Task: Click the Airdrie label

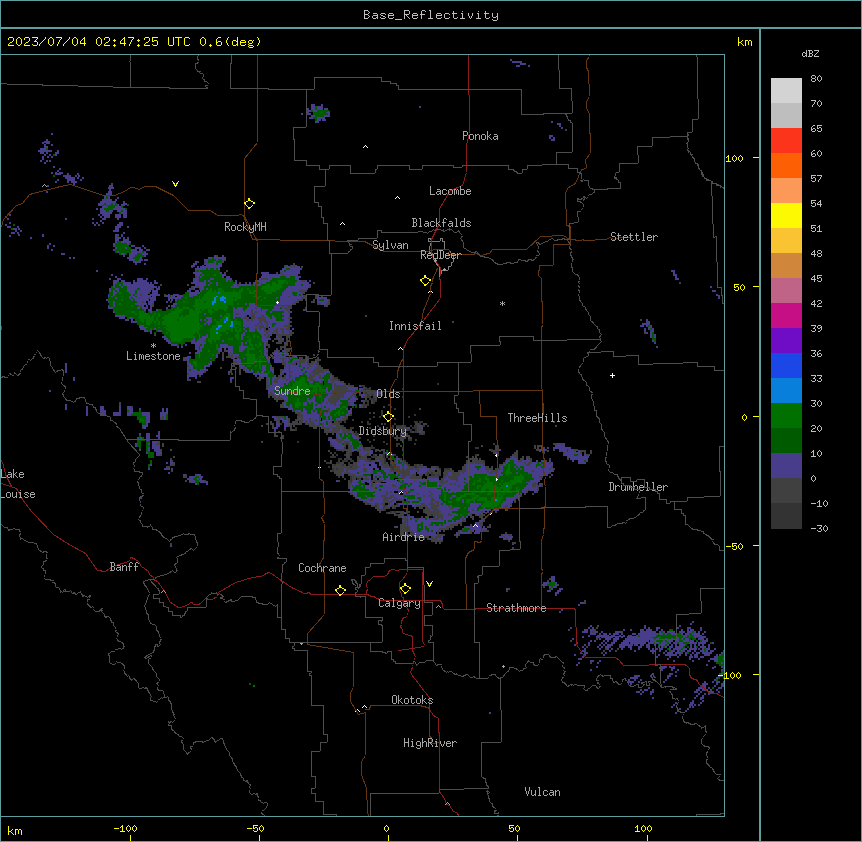Action: pyautogui.click(x=404, y=537)
